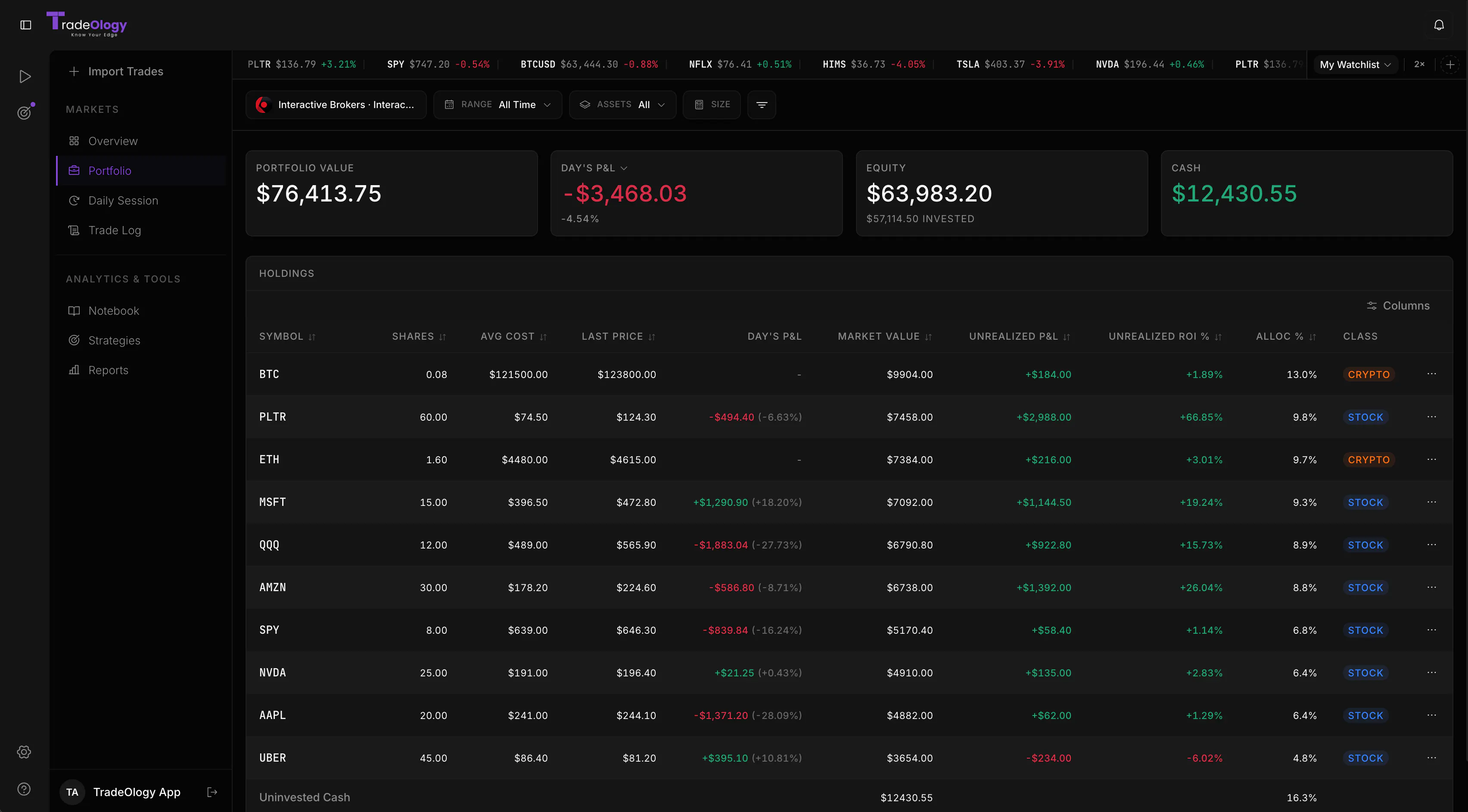1468x812 pixels.
Task: Open the Range All Time dropdown
Action: tap(498, 105)
